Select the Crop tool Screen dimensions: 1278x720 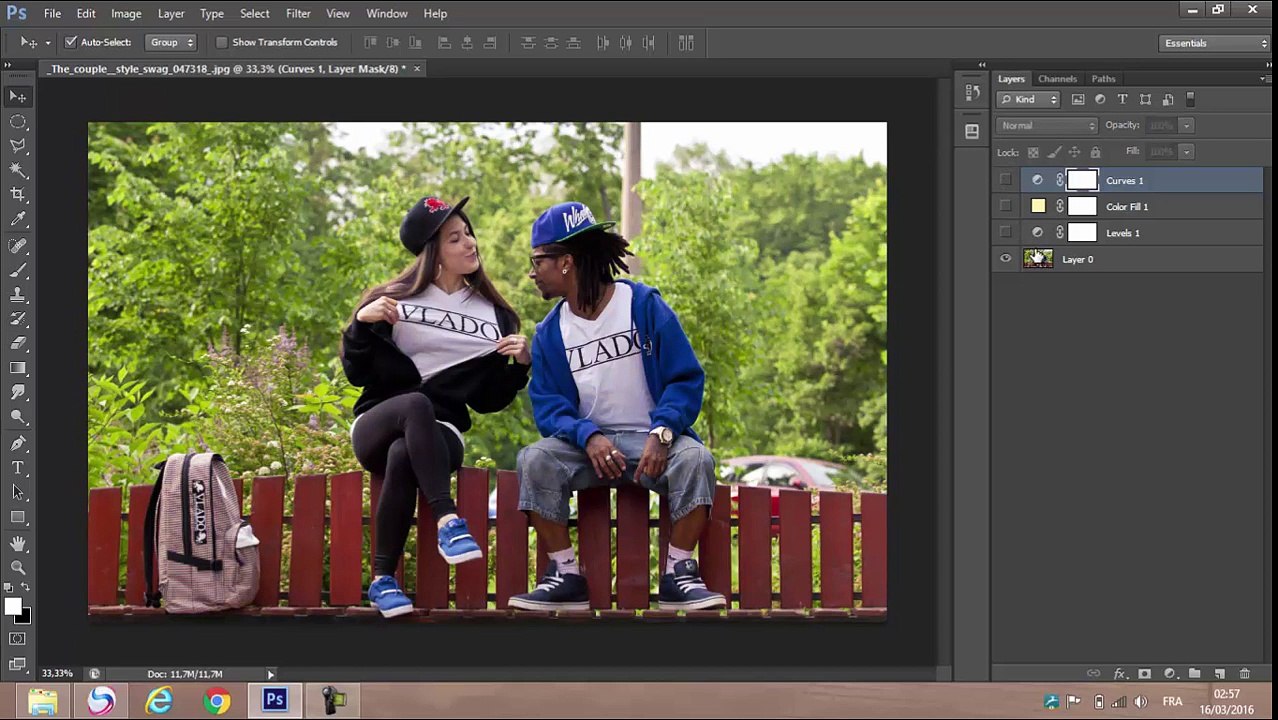click(18, 195)
